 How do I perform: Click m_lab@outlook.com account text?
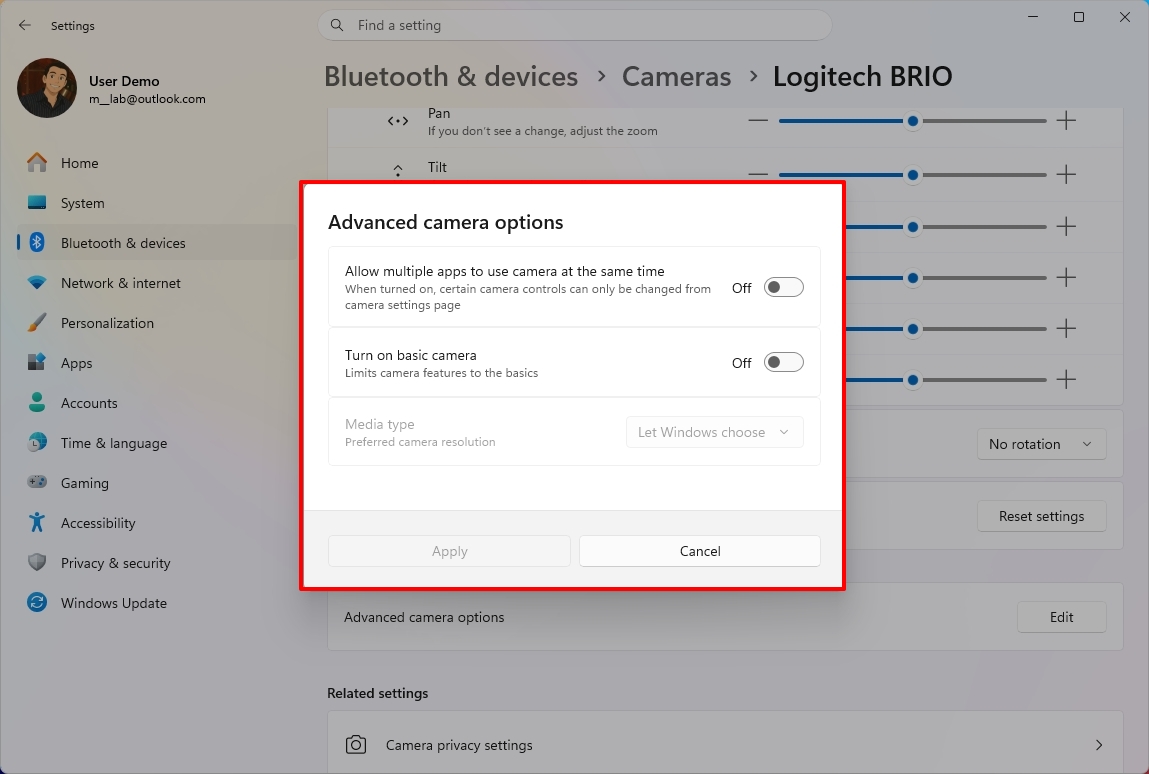(x=147, y=99)
